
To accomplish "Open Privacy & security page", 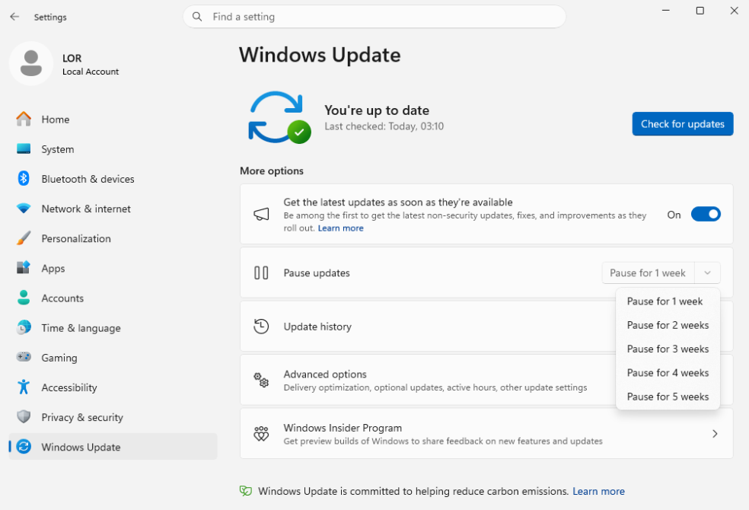I will [x=113, y=417].
